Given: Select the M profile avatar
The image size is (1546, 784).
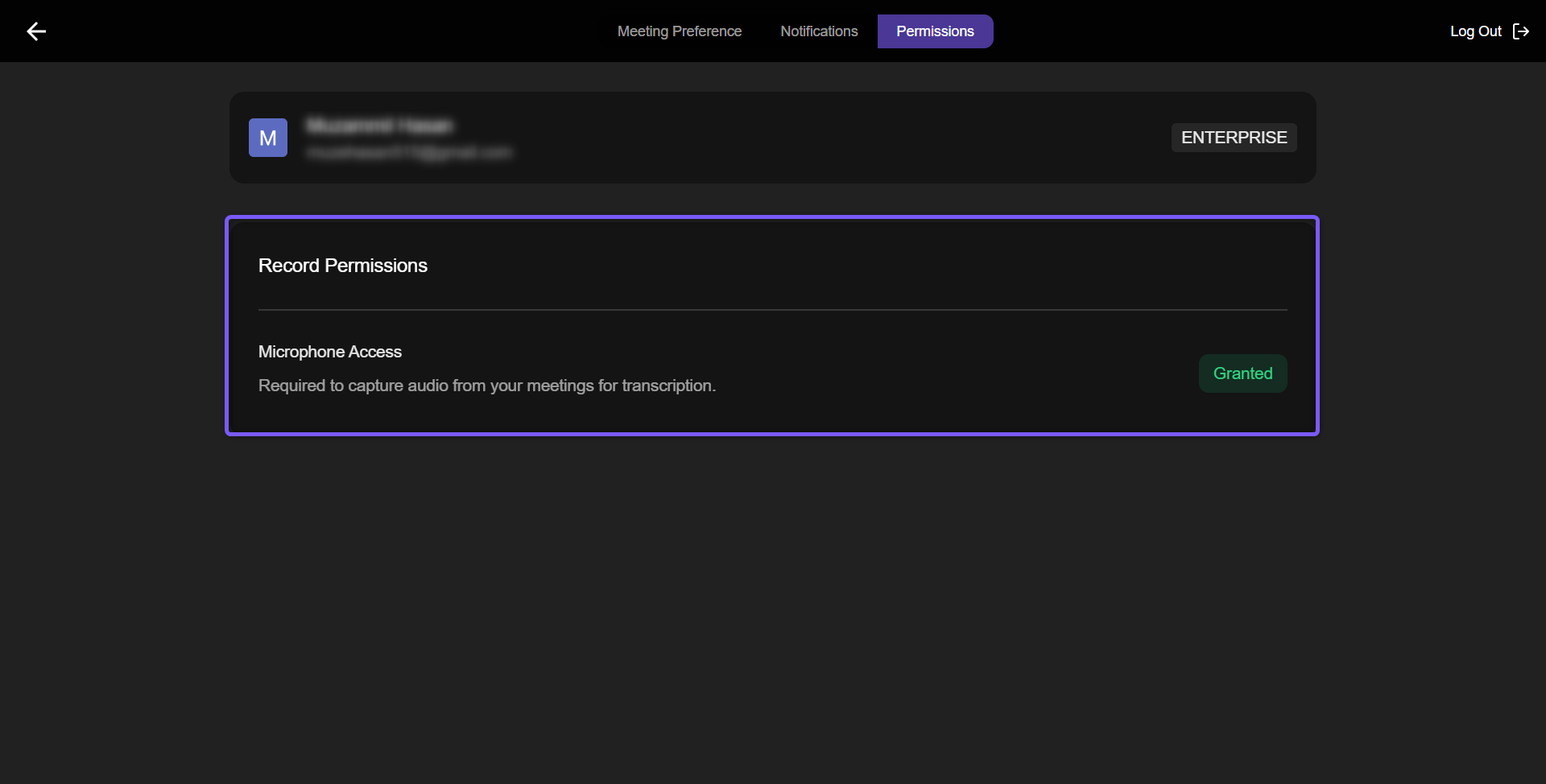Looking at the screenshot, I should click(x=268, y=138).
